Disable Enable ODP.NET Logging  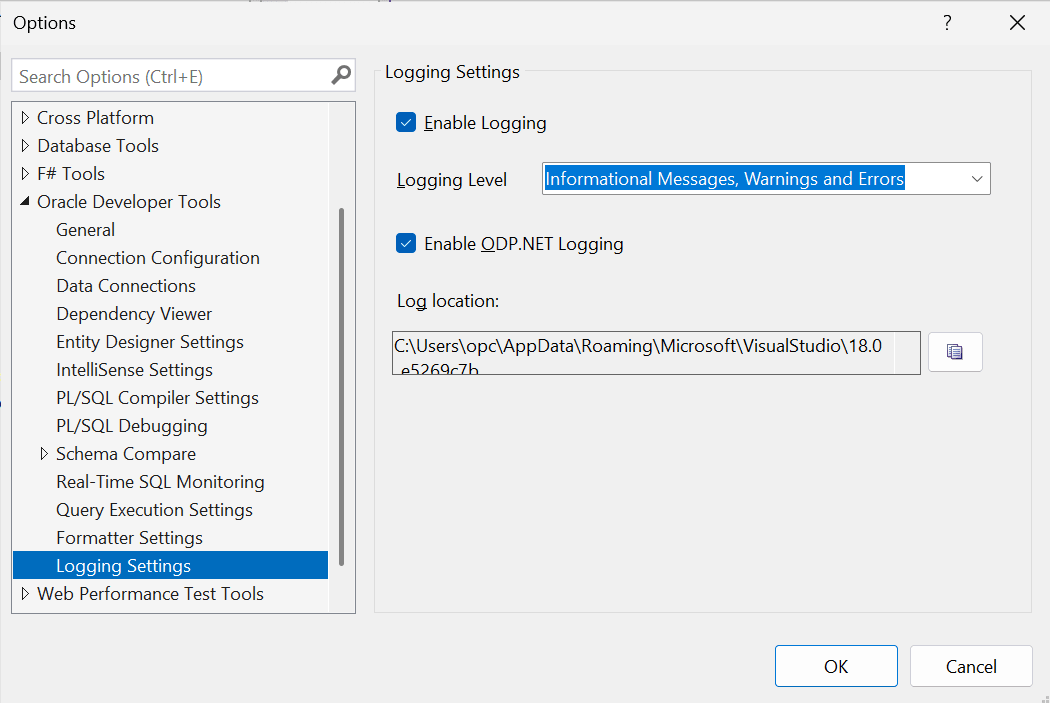click(x=405, y=243)
